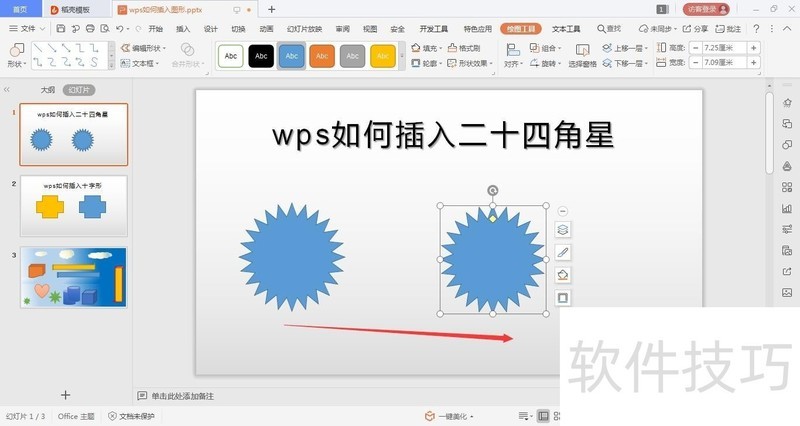Viewport: 800px width, 426px height.
Task: Open the 旋转 (Rotate) dropdown
Action: 545,63
